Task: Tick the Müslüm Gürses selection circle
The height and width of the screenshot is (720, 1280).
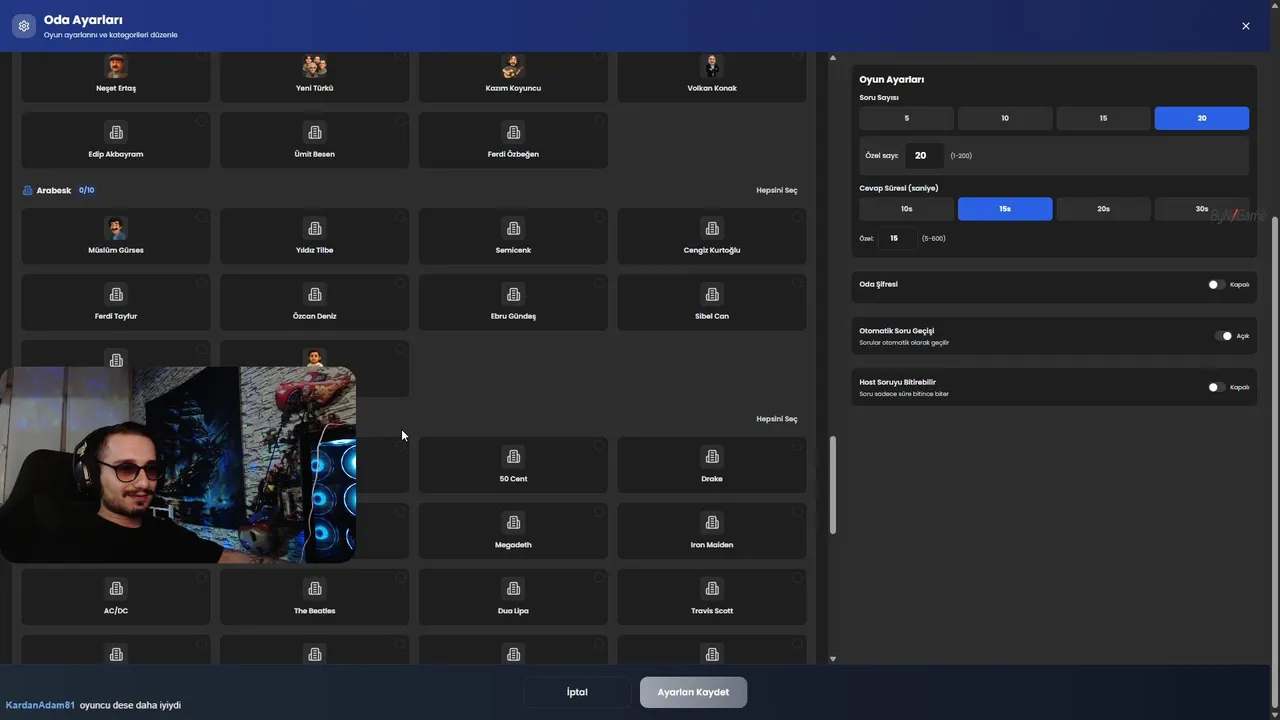Action: point(201,217)
